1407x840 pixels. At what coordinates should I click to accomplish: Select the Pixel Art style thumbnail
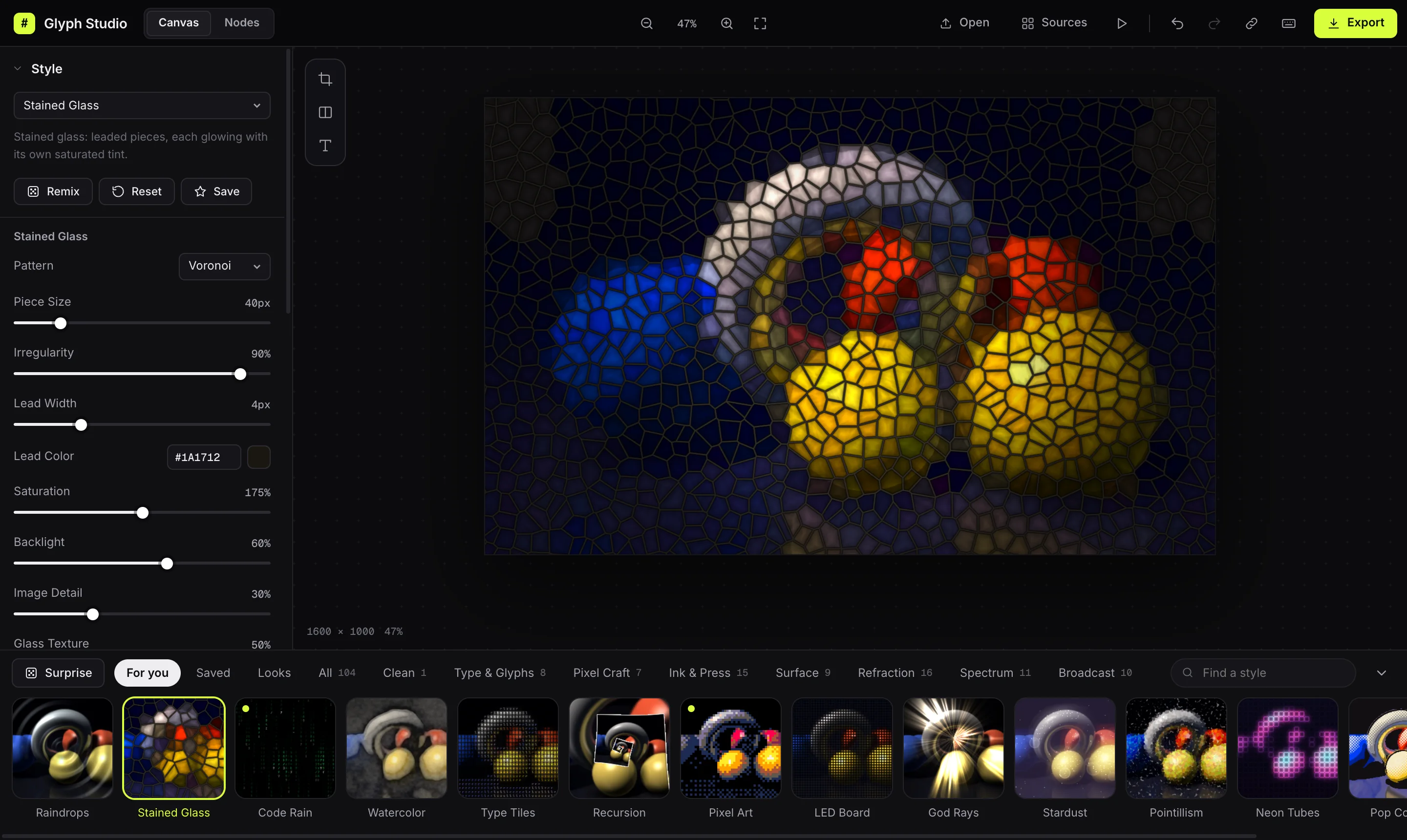[x=730, y=748]
